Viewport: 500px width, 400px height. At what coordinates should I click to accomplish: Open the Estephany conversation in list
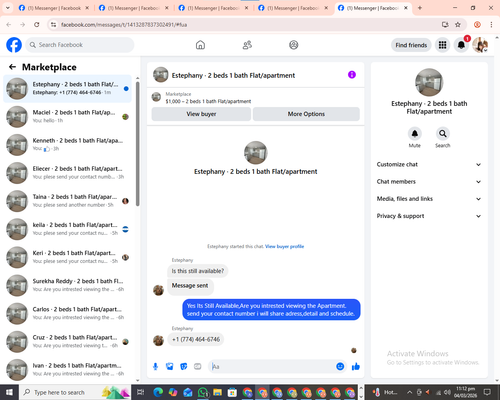[x=67, y=89]
